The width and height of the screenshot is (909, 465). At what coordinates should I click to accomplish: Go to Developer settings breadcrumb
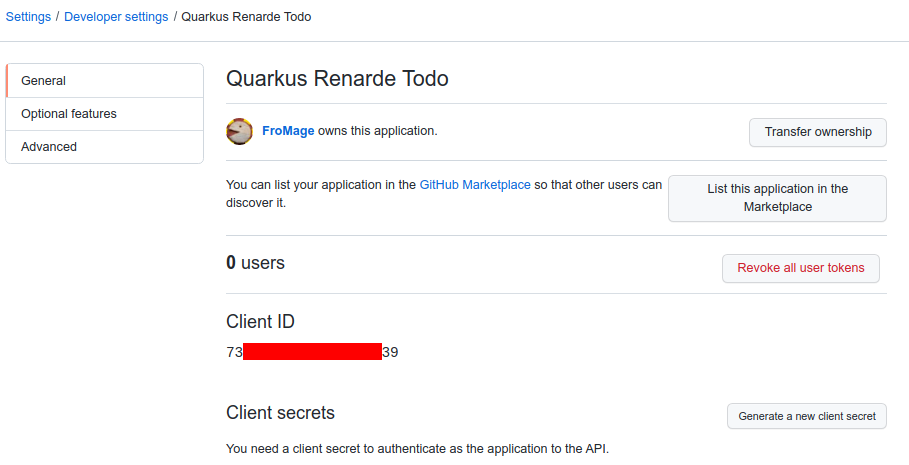116,17
